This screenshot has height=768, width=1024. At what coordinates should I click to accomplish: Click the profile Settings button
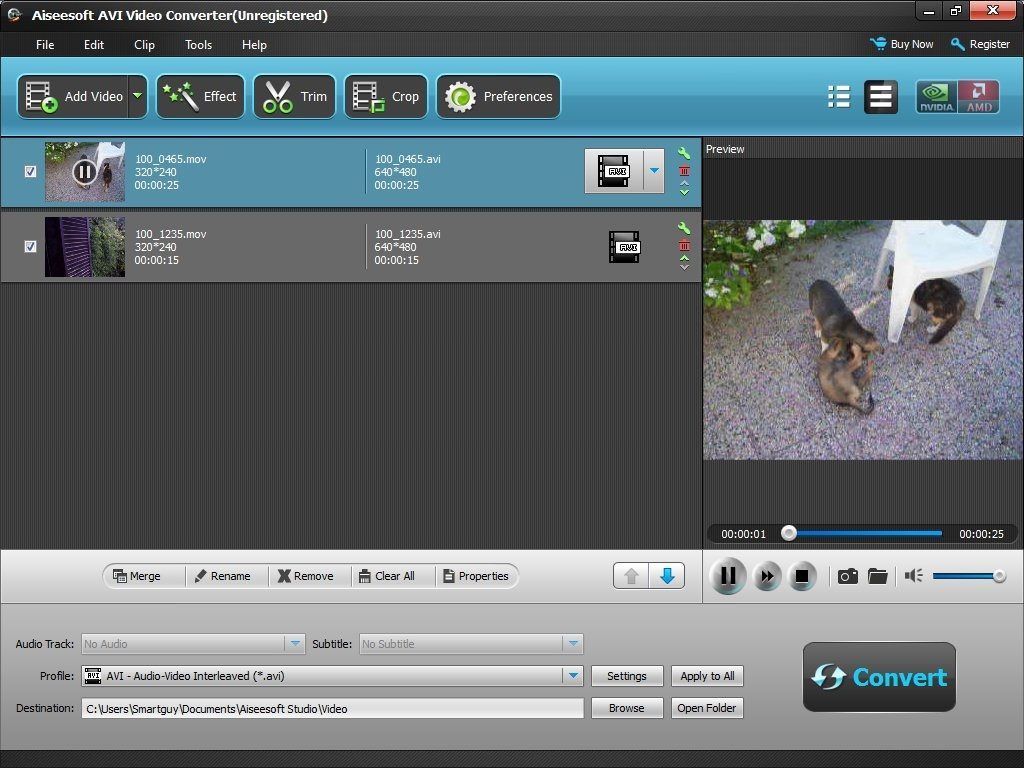tap(627, 676)
